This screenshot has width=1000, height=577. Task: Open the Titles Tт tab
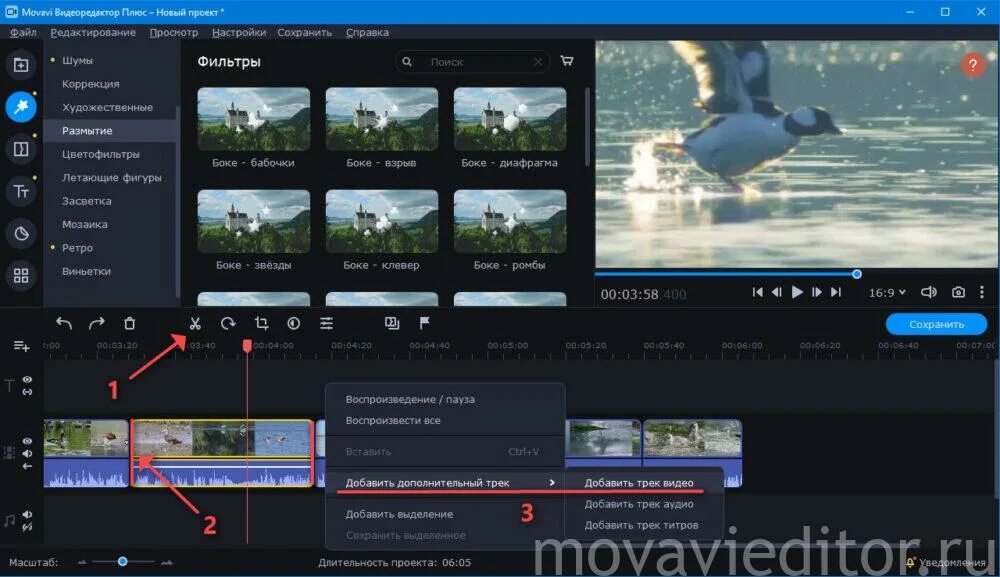pyautogui.click(x=20, y=191)
